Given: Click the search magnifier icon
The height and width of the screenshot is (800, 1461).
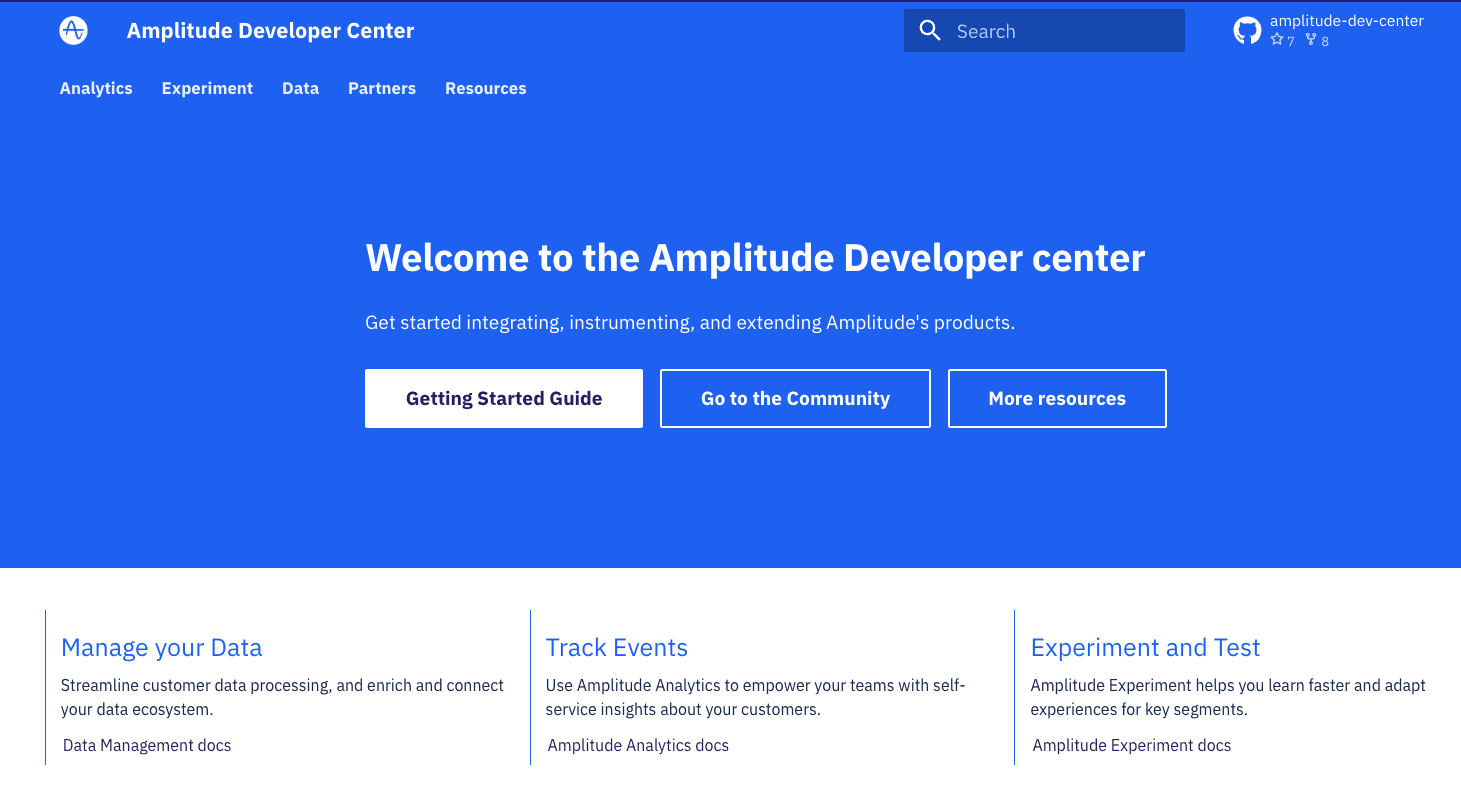Looking at the screenshot, I should point(929,30).
